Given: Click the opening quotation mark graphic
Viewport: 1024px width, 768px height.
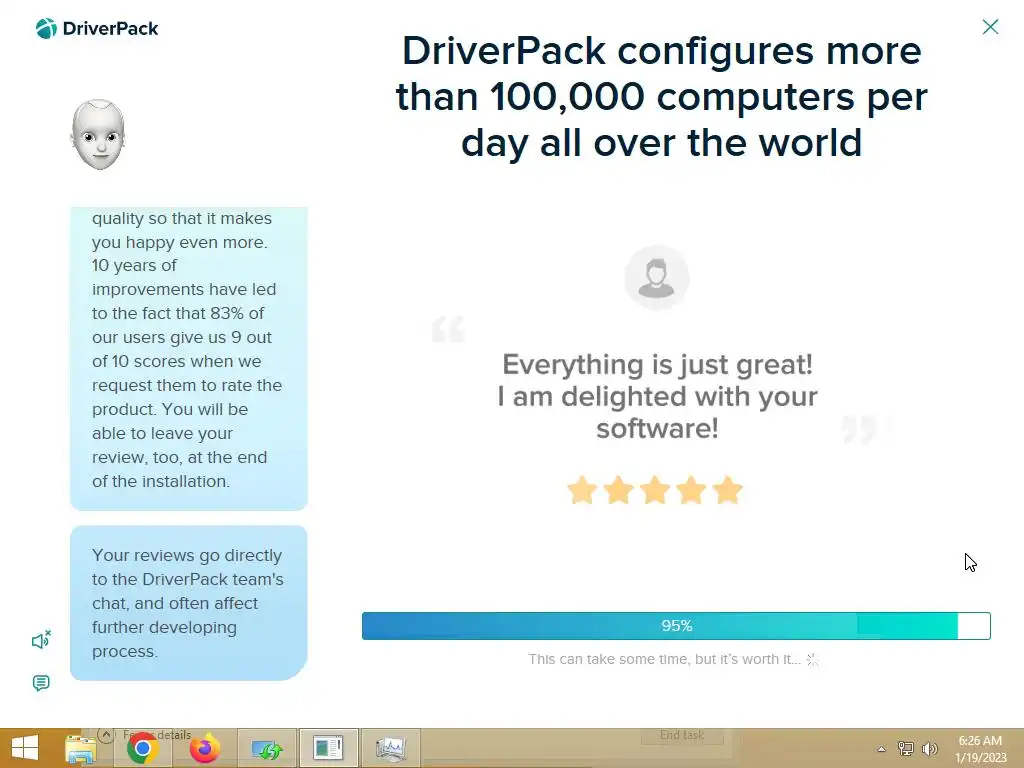Looking at the screenshot, I should pyautogui.click(x=448, y=329).
